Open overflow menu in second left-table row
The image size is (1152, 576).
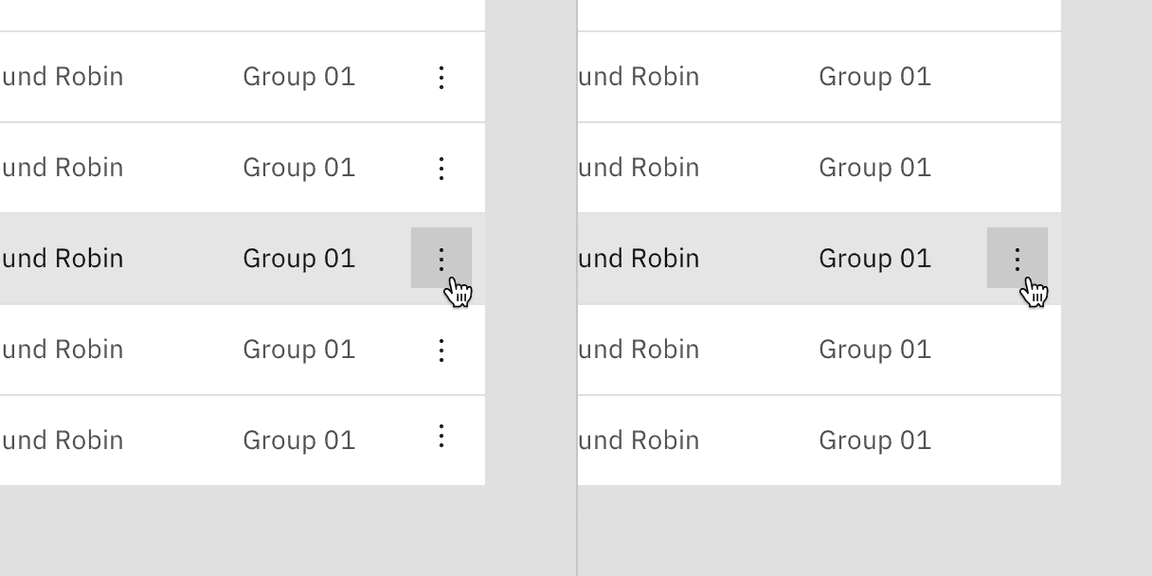click(x=441, y=168)
